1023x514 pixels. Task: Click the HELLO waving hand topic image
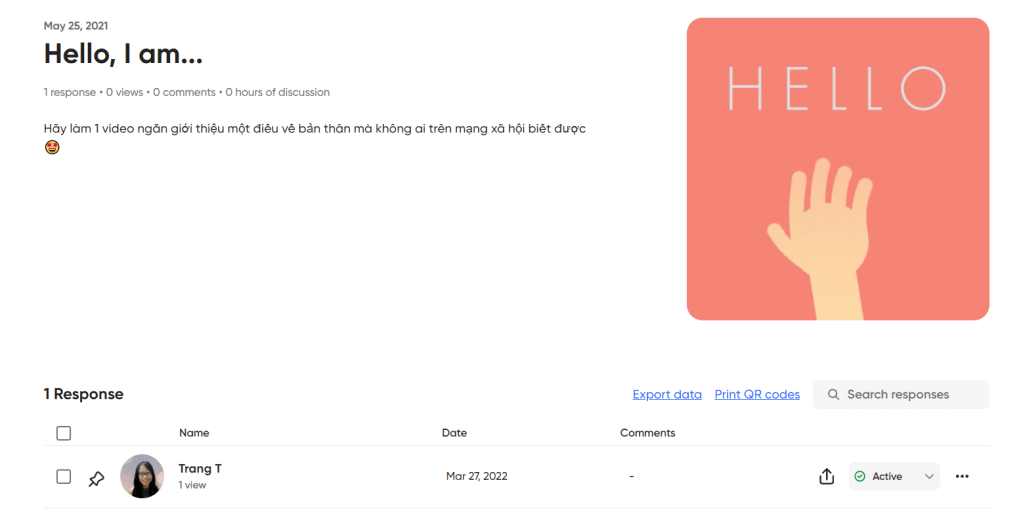coord(837,169)
